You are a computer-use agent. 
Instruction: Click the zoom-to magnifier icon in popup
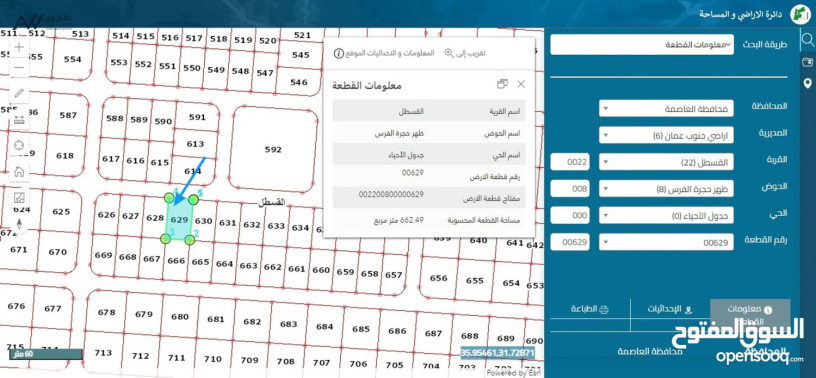coord(449,53)
